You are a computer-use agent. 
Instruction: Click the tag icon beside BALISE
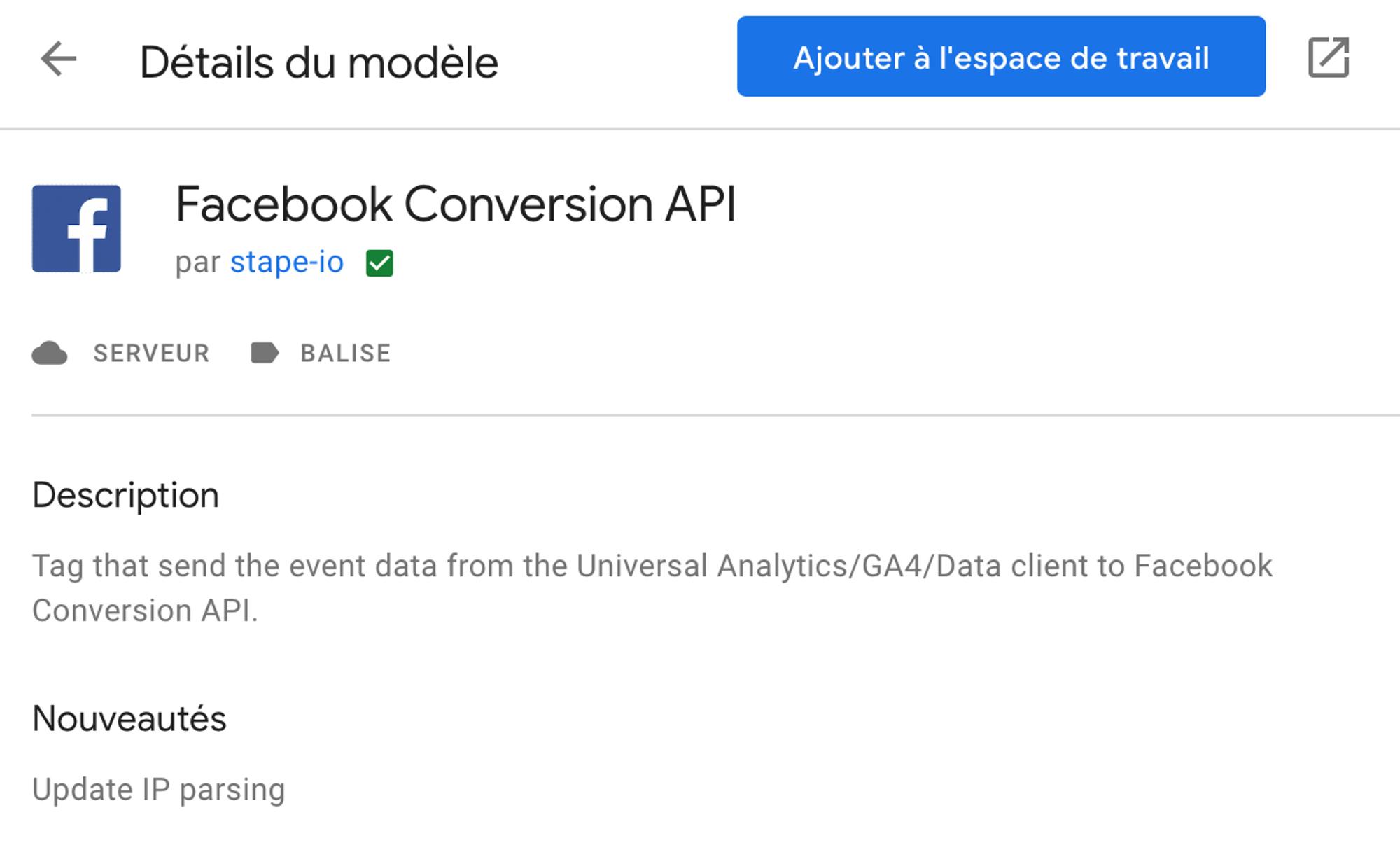coord(265,353)
